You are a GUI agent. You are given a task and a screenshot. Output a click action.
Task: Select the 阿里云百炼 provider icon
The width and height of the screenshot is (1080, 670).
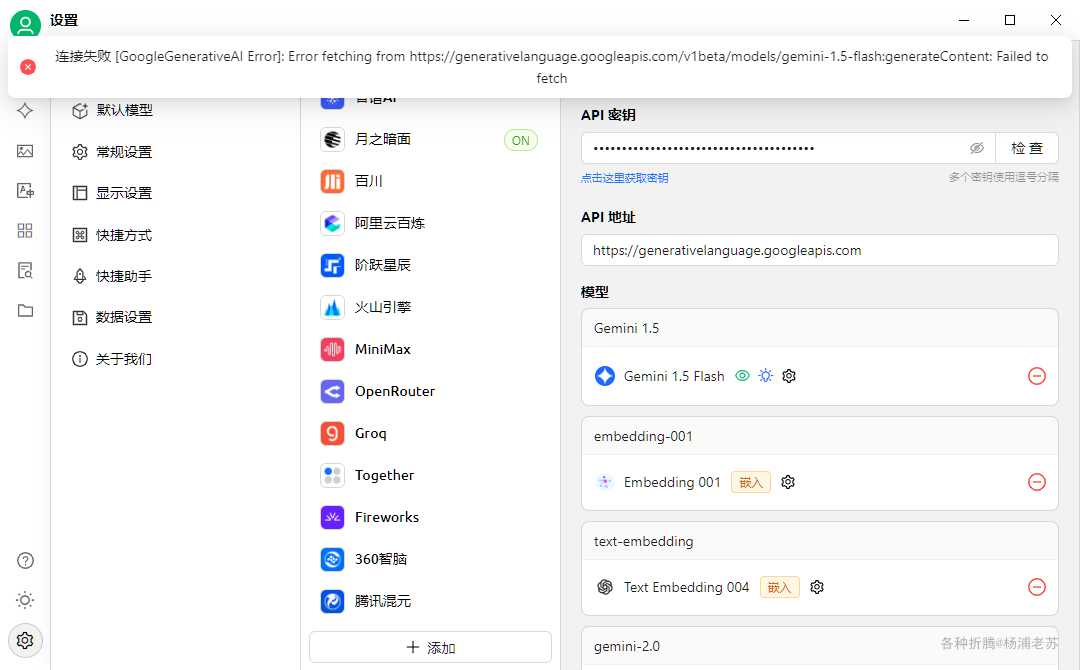333,224
